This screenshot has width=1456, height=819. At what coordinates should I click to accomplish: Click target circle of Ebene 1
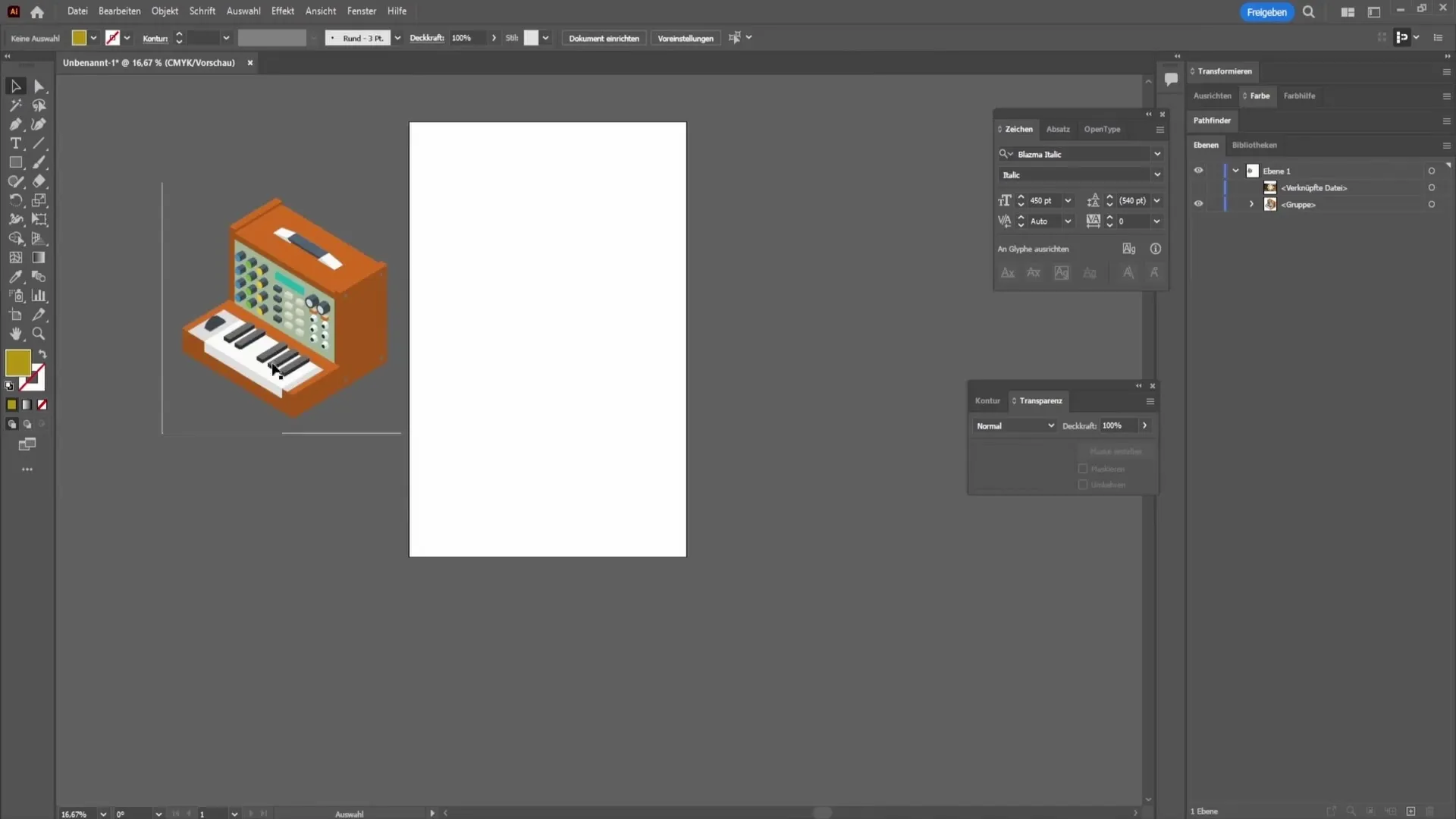pos(1431,171)
